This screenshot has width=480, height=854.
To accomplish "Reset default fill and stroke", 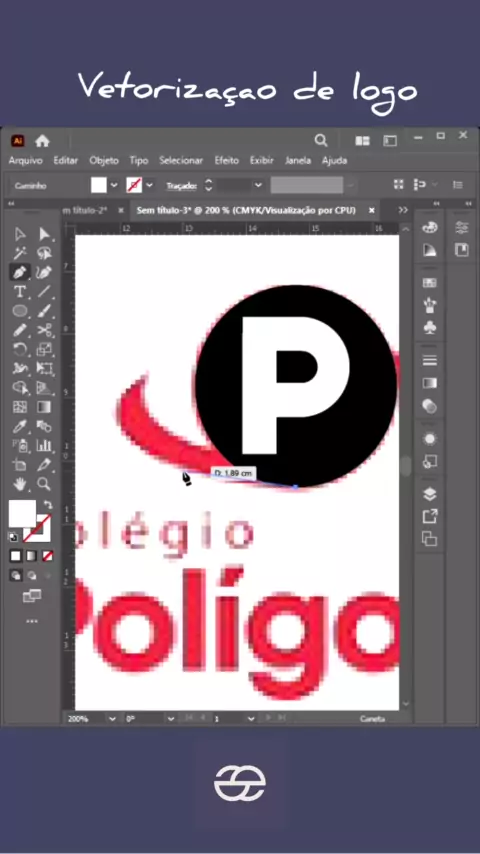I will click(x=13, y=537).
